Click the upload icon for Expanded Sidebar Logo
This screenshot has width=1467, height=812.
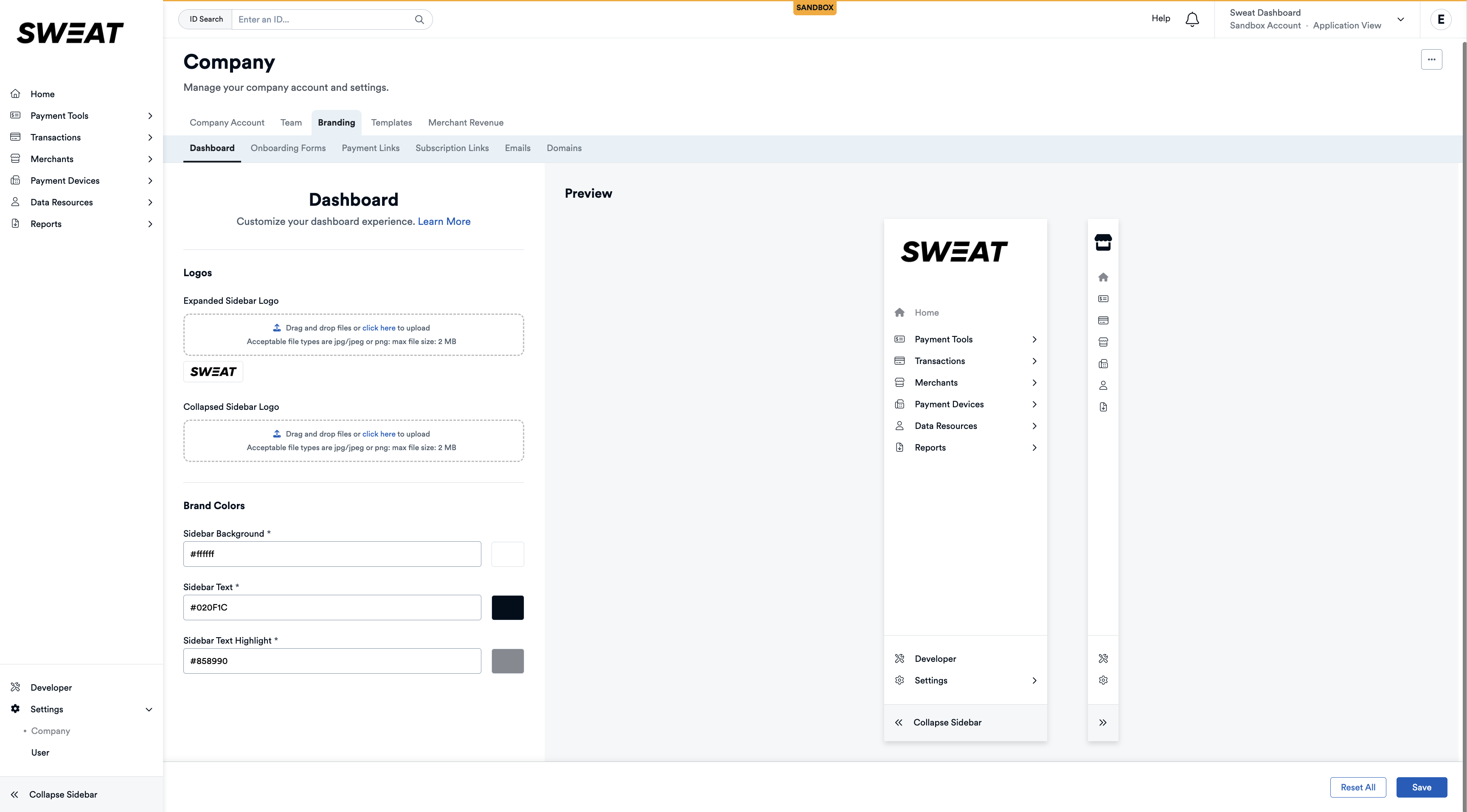pyautogui.click(x=277, y=328)
